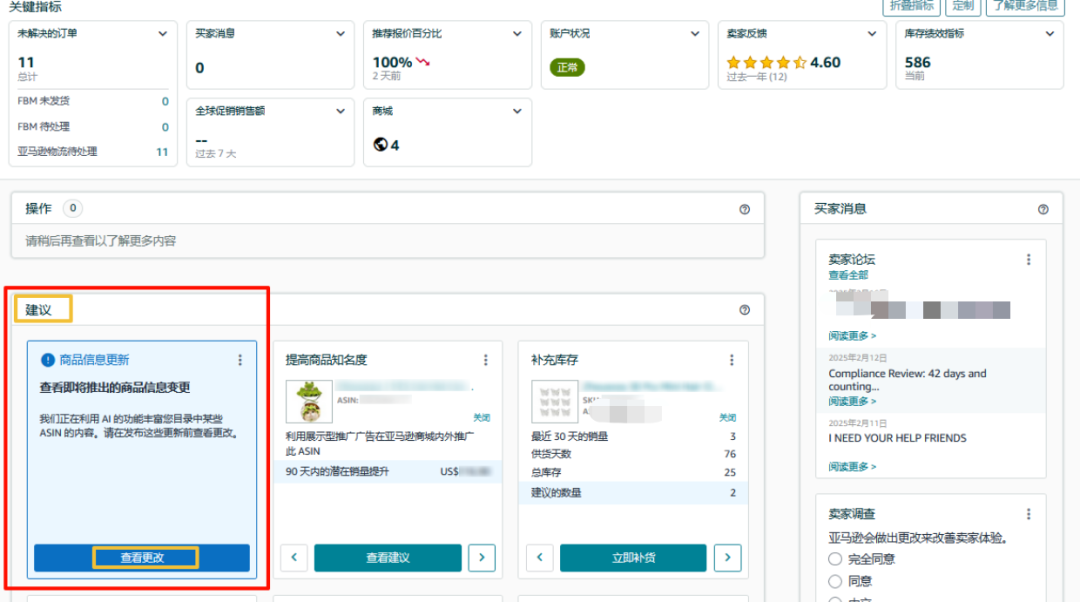This screenshot has width=1080, height=602.
Task: Open the three-dot menu on 补充库存 card
Action: [x=733, y=359]
